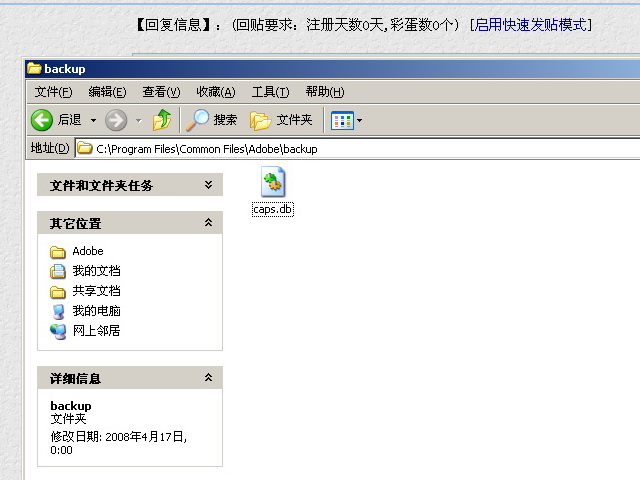640x480 pixels.
Task: Open the 编辑(E) menu
Action: coord(107,92)
